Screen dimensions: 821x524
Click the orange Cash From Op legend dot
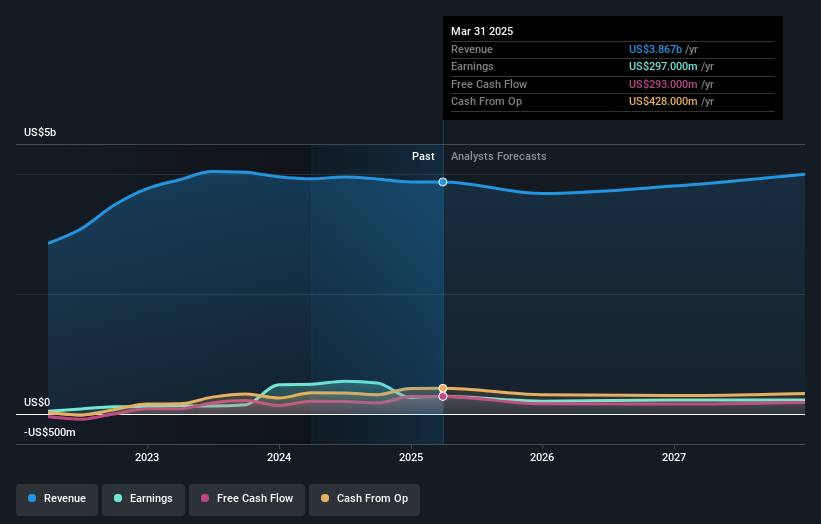point(325,498)
